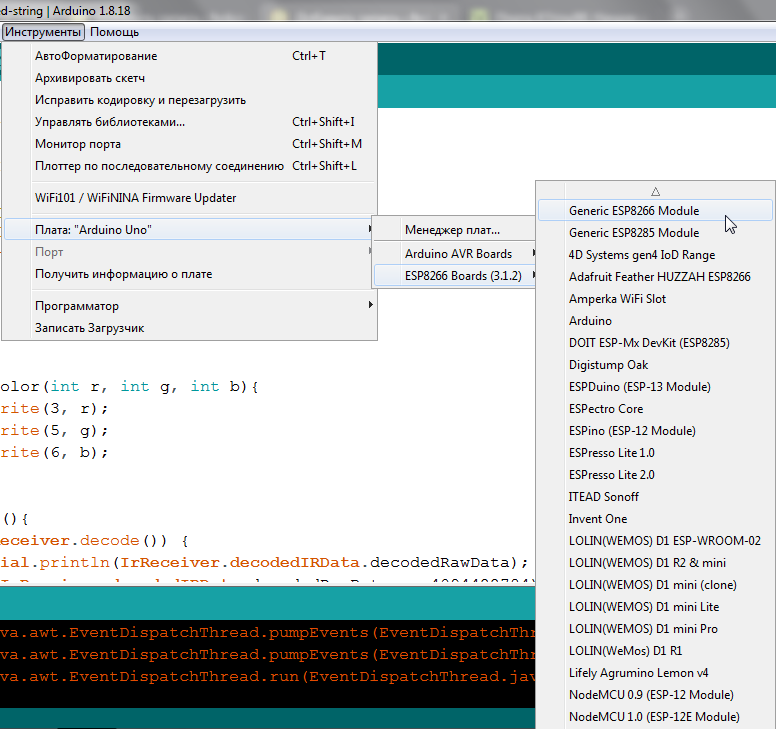Open the Помощь menu

[x=114, y=32]
